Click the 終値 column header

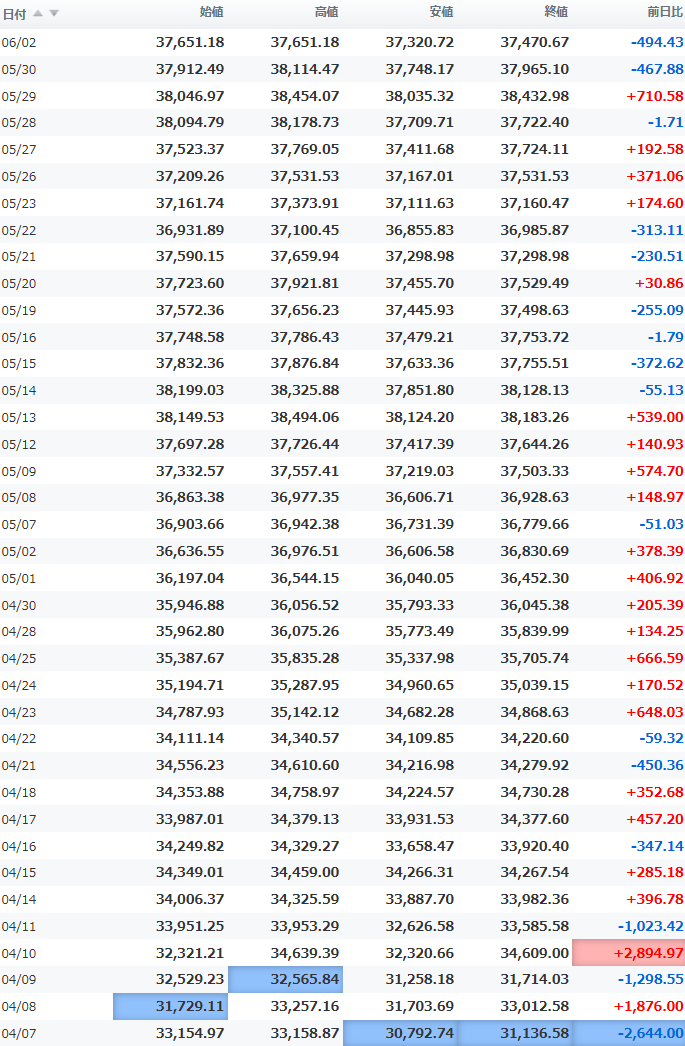[556, 12]
